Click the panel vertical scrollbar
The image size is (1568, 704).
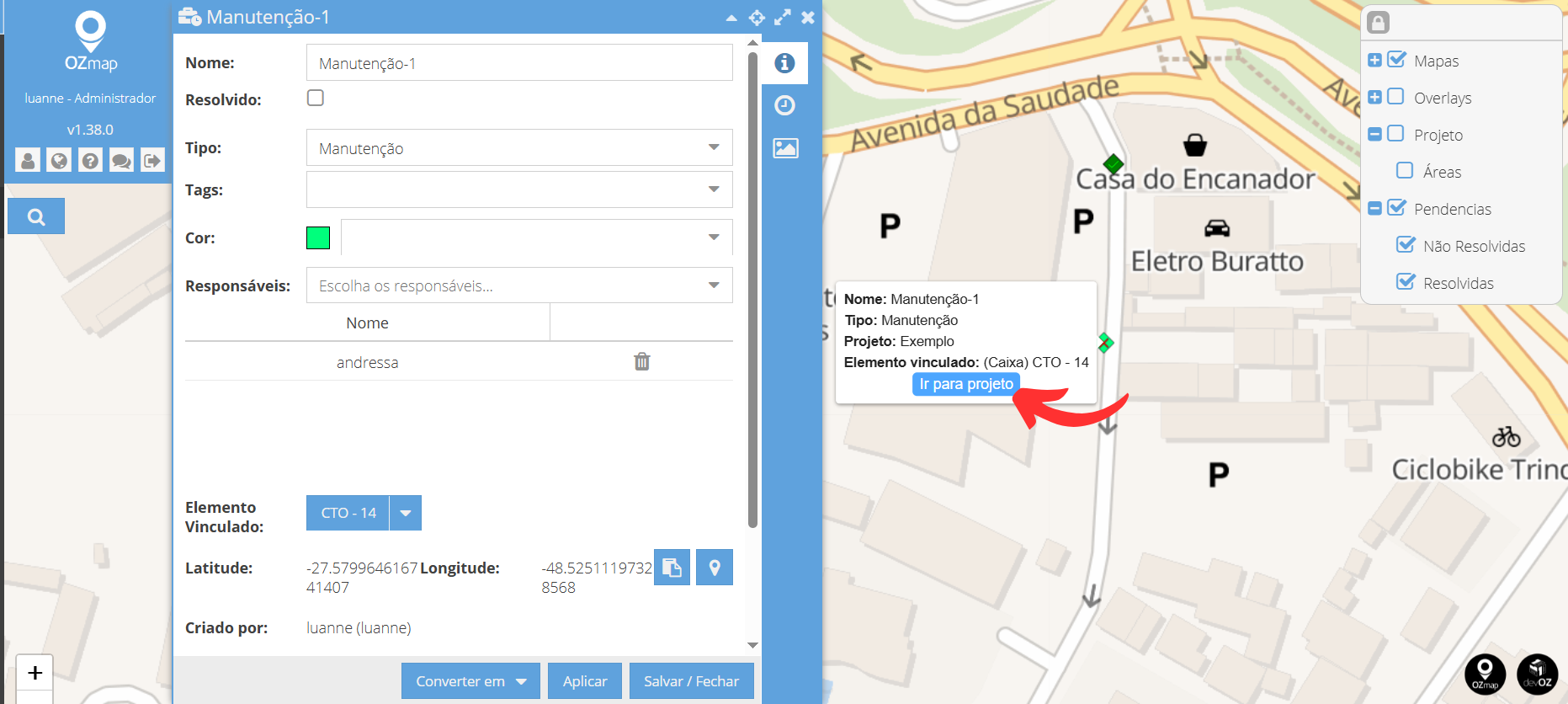click(x=752, y=289)
